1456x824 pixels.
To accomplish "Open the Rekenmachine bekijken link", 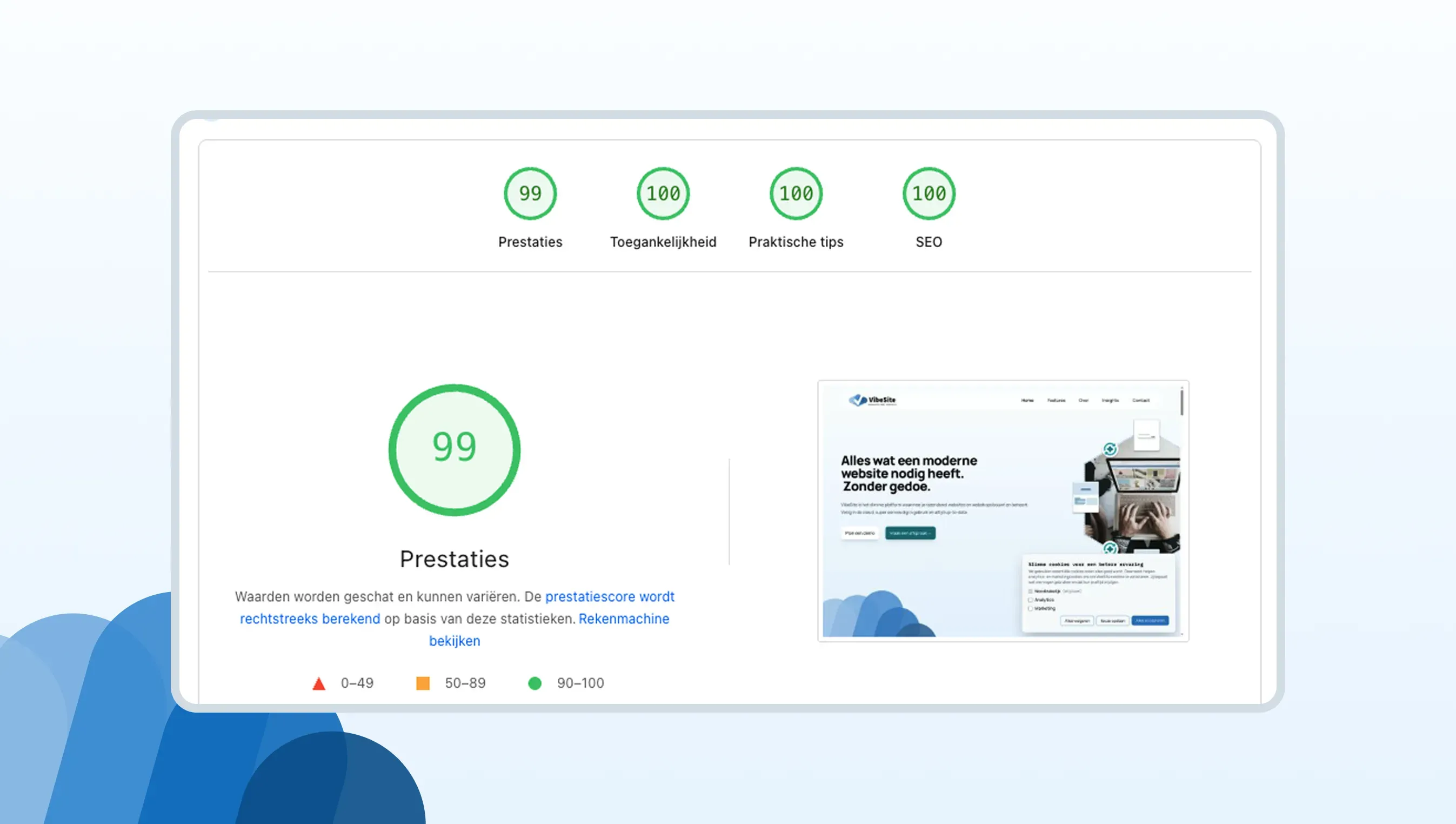I will (x=623, y=619).
